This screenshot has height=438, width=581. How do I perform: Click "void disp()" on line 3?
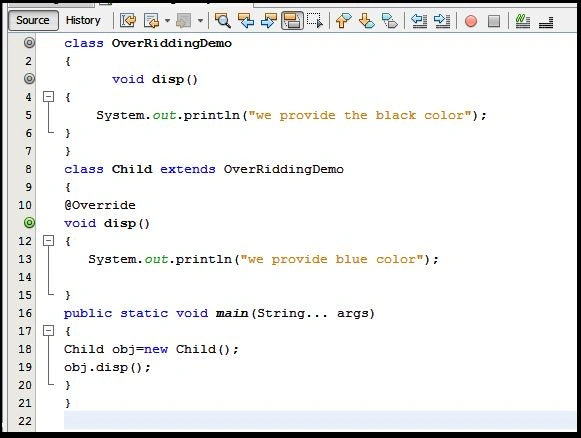[155, 79]
